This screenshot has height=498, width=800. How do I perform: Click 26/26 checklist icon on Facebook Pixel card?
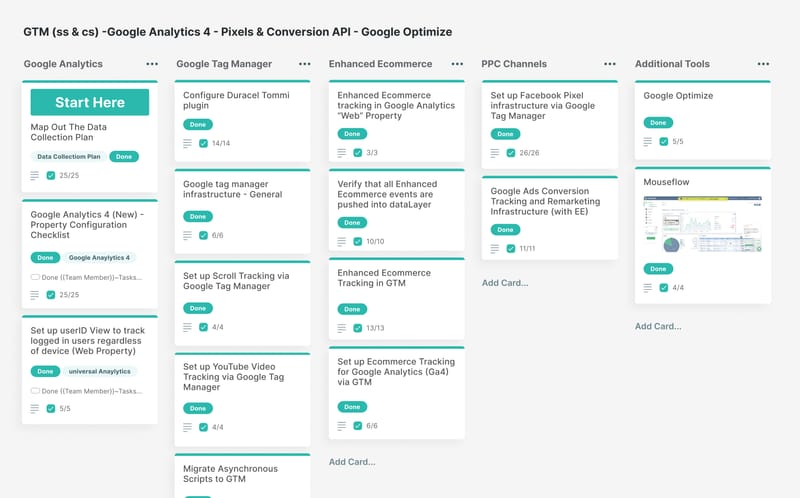(x=511, y=153)
